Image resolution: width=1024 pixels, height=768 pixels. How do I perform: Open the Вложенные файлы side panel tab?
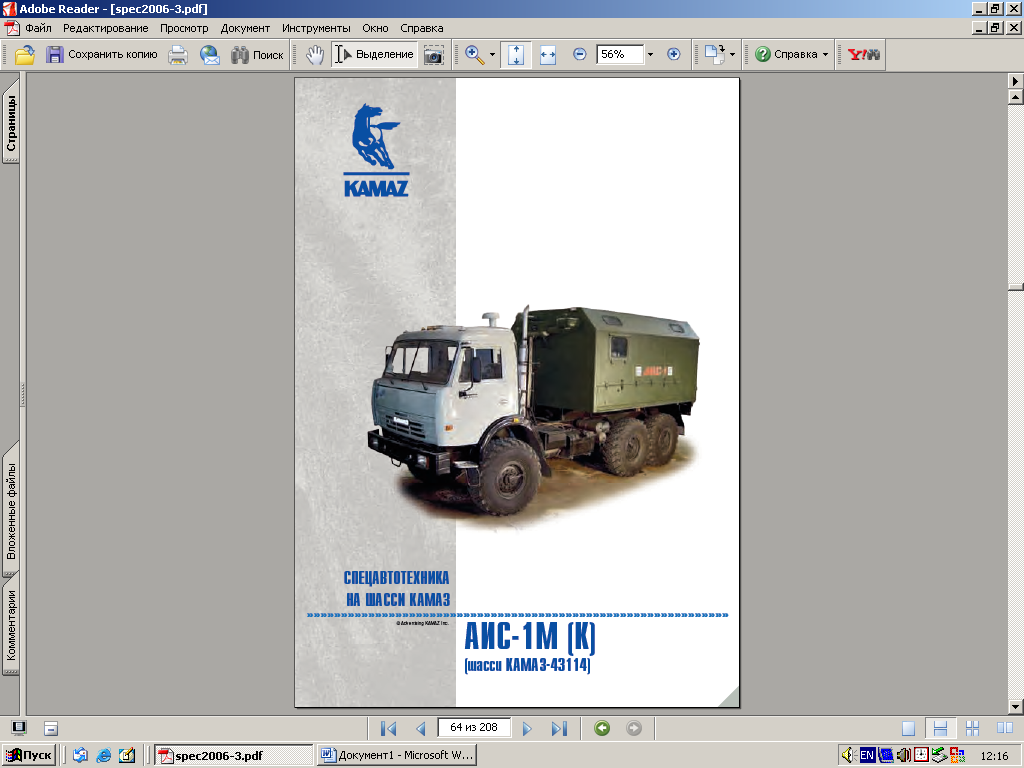click(11, 511)
